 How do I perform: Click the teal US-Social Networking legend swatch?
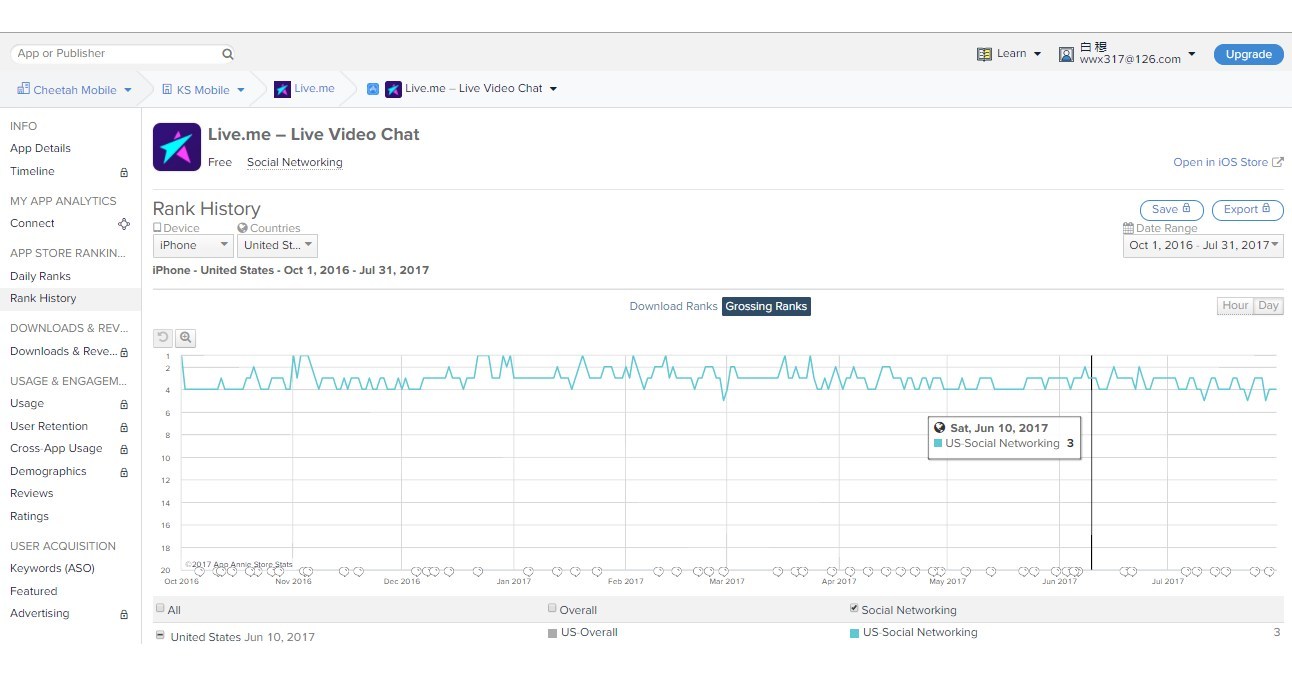(x=854, y=633)
